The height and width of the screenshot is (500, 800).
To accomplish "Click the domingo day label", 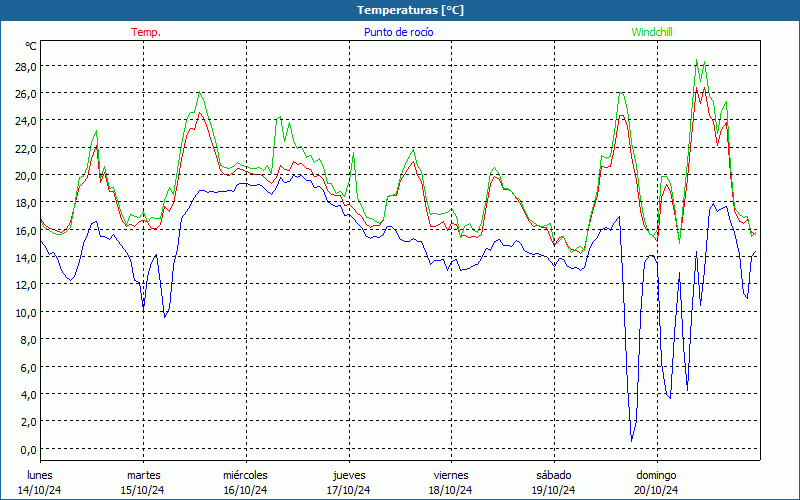I will point(656,475).
